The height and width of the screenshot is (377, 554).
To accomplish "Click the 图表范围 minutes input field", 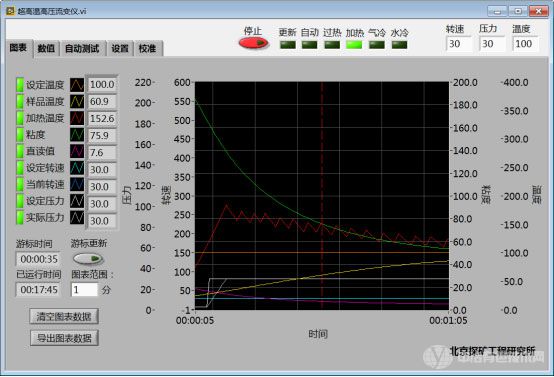I will click(x=84, y=290).
